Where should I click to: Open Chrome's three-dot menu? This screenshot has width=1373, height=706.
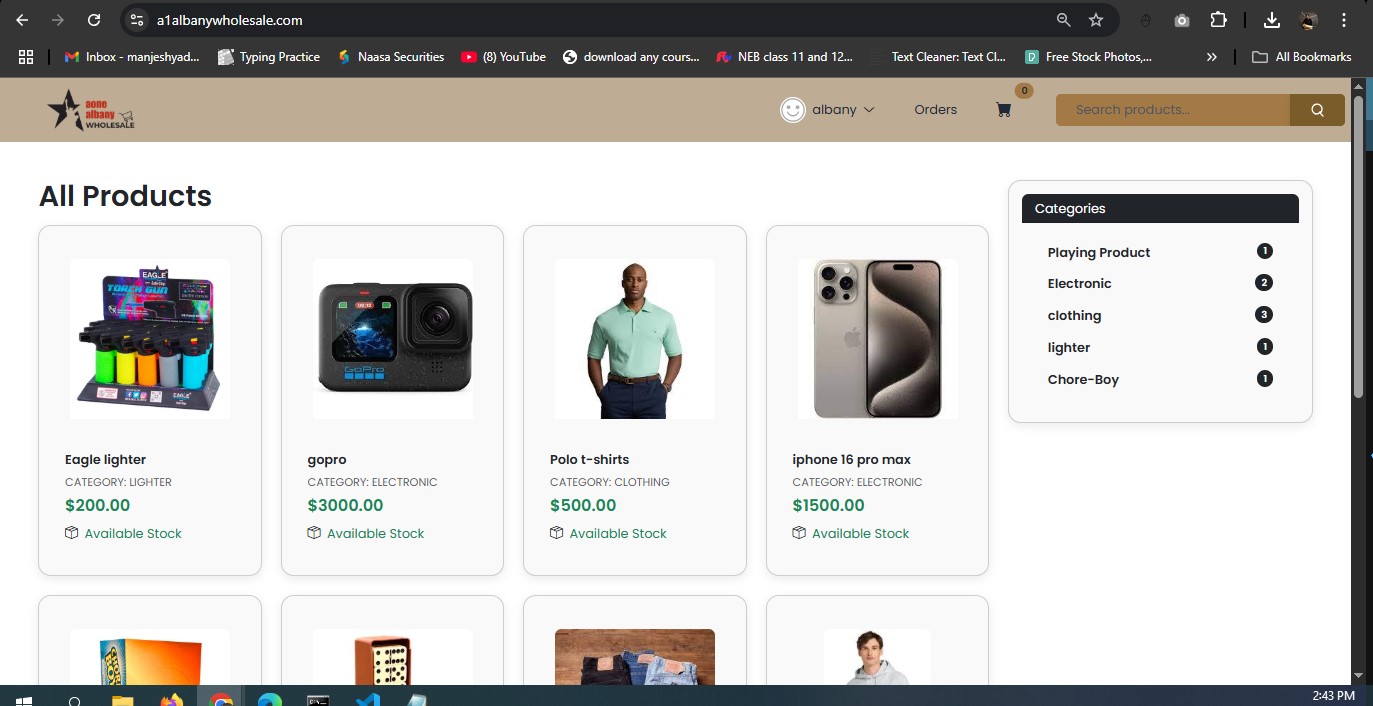[x=1344, y=20]
